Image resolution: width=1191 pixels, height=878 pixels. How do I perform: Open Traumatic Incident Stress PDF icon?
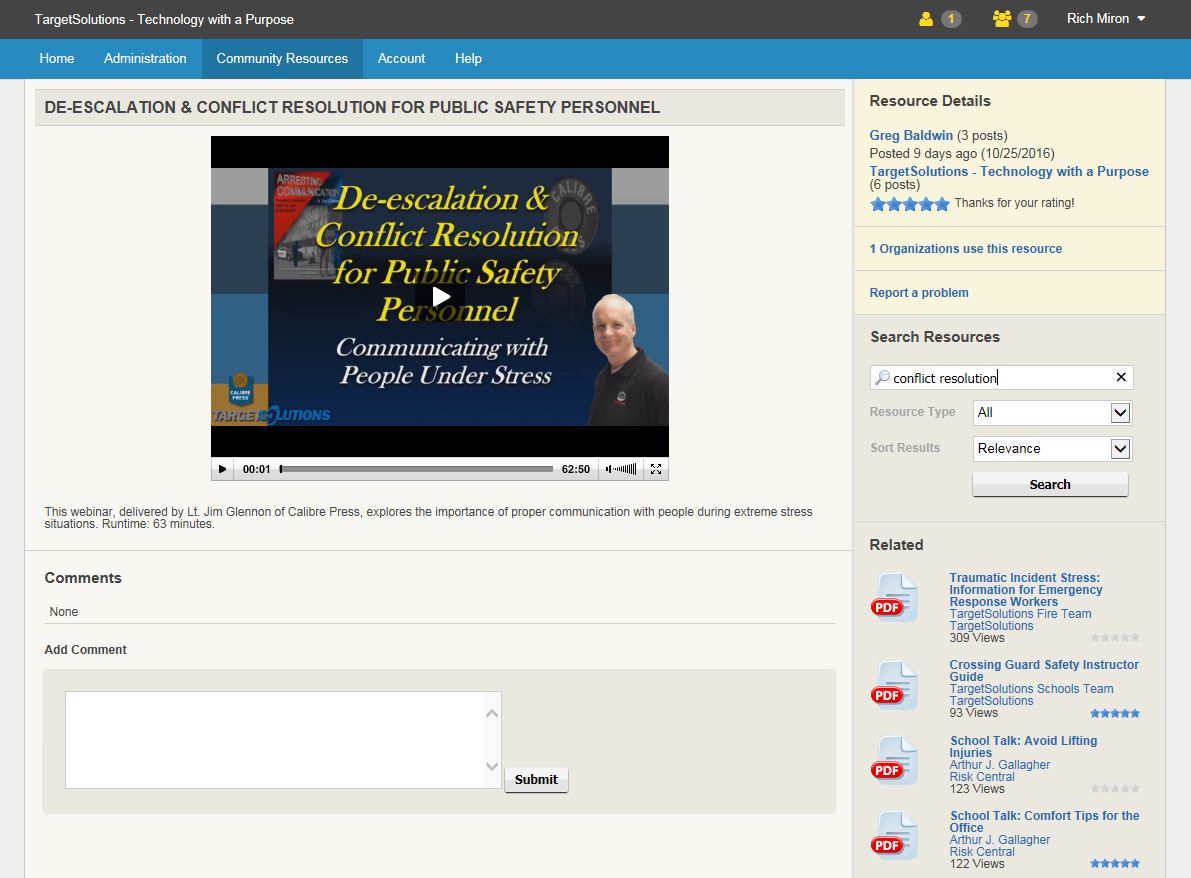tap(894, 598)
